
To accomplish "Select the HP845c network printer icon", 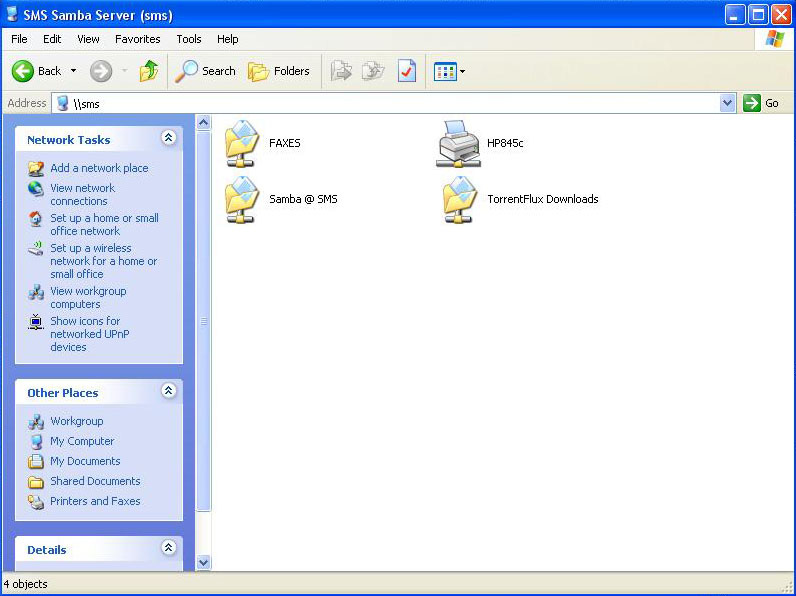I will pyautogui.click(x=458, y=144).
